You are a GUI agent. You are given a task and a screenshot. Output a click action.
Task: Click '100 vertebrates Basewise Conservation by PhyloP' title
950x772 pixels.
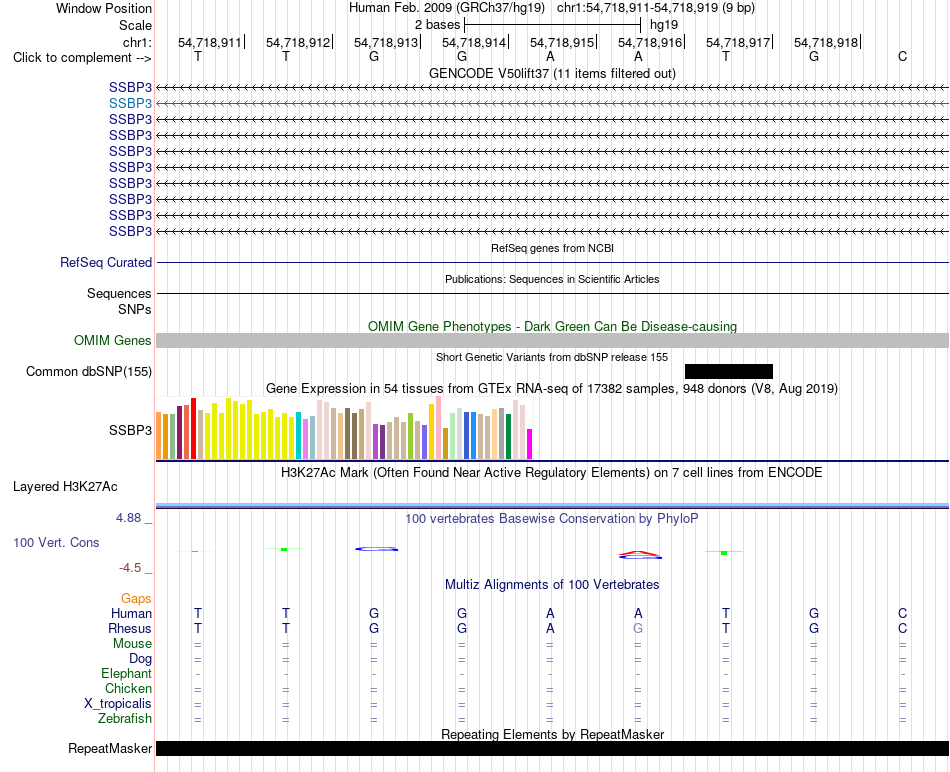coord(552,519)
